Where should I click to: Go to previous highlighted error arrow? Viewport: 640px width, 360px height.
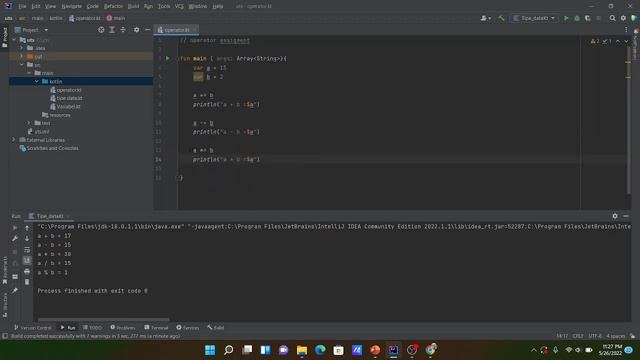618,41
